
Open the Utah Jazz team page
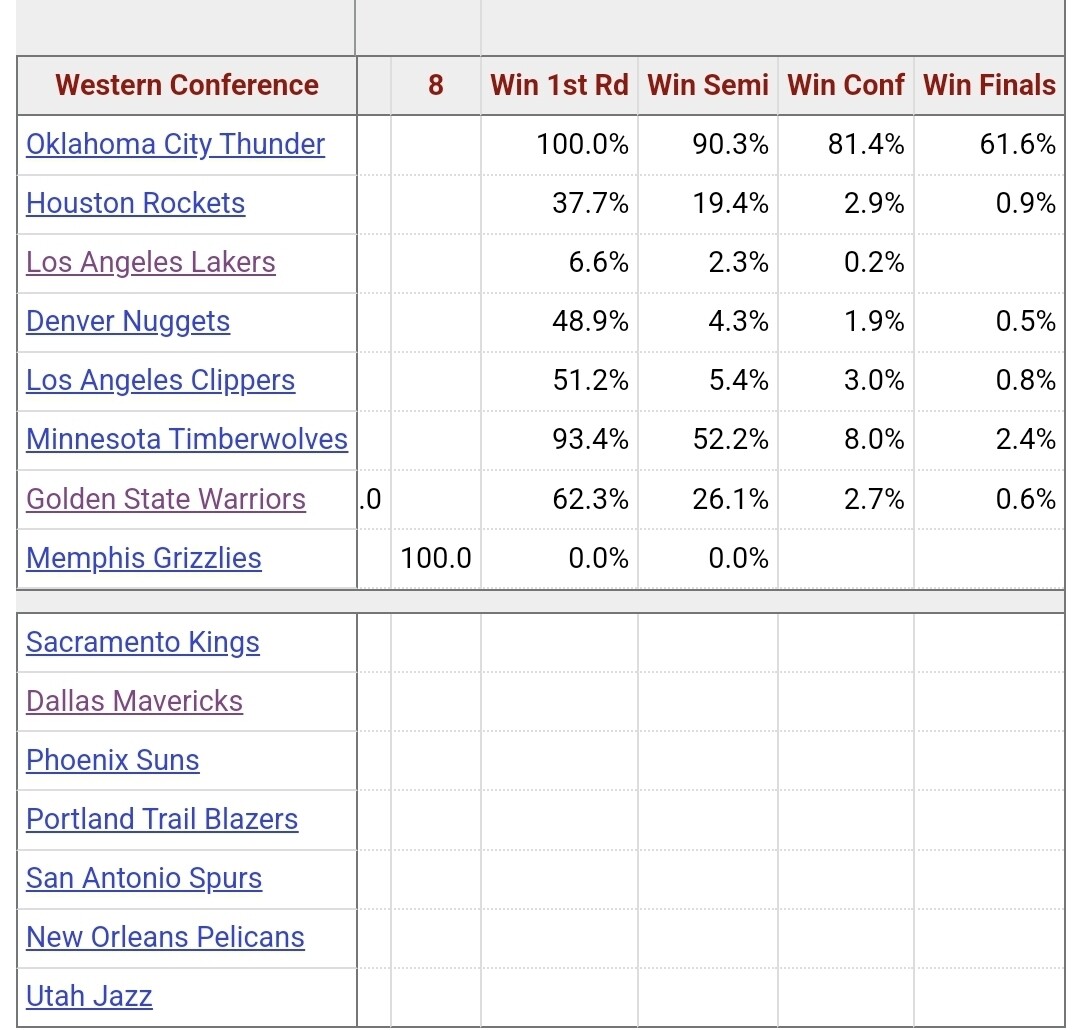pos(89,996)
